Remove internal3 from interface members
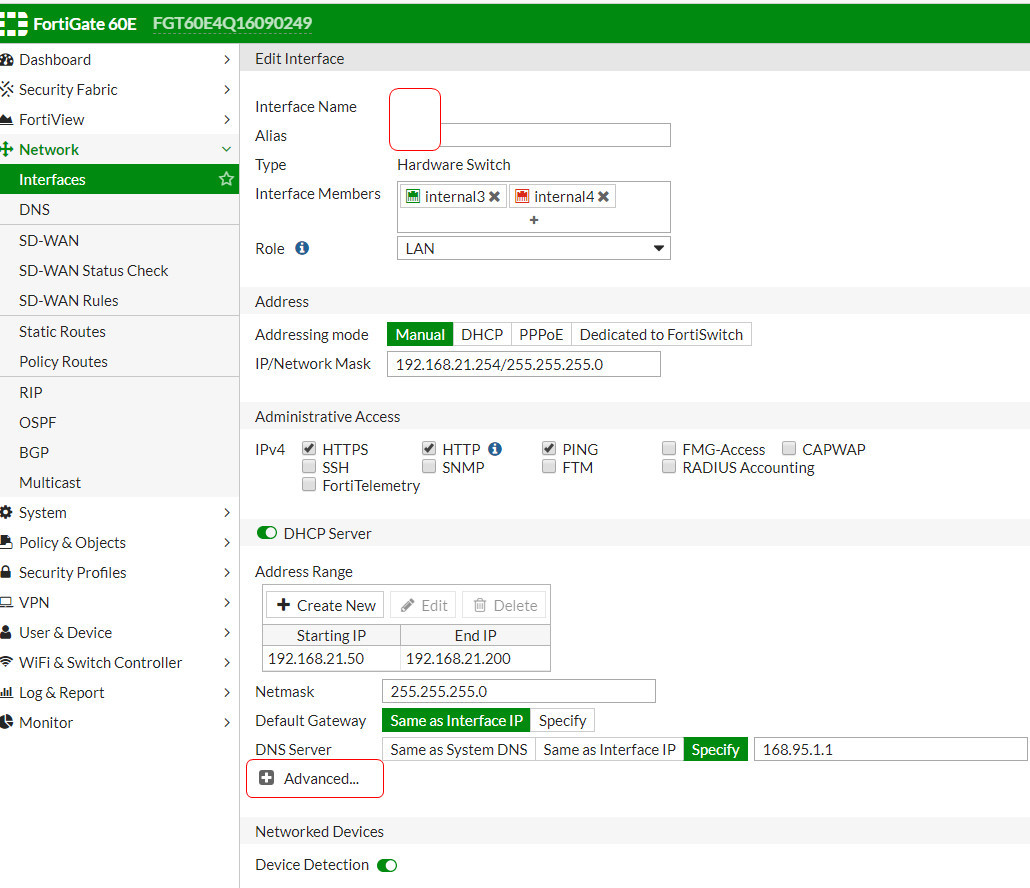This screenshot has height=888, width=1030. (494, 197)
